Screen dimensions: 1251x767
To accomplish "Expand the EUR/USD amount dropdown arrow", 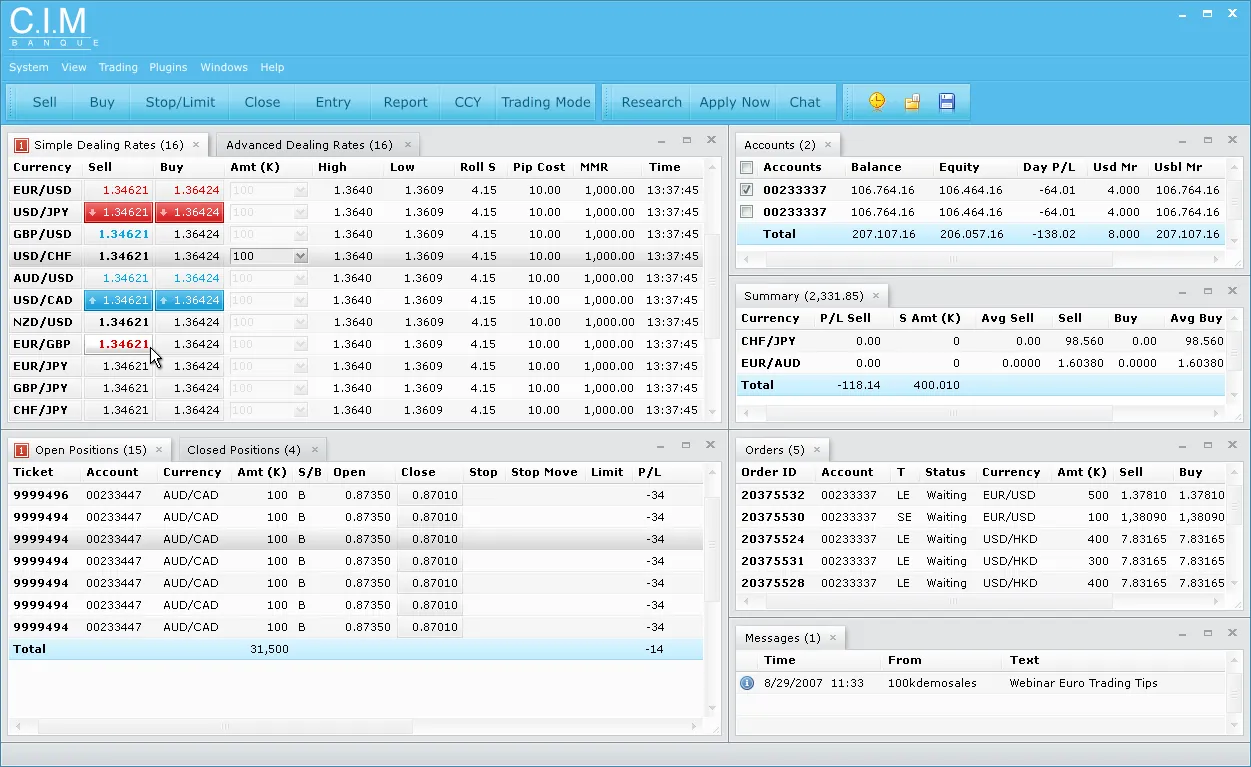I will [x=300, y=190].
